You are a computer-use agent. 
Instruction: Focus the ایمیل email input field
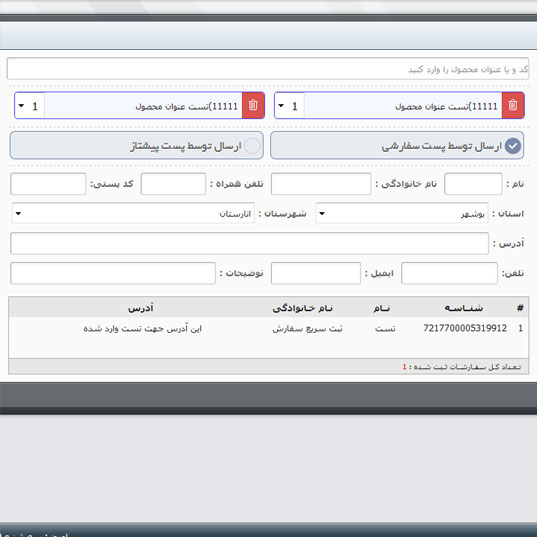point(316,273)
